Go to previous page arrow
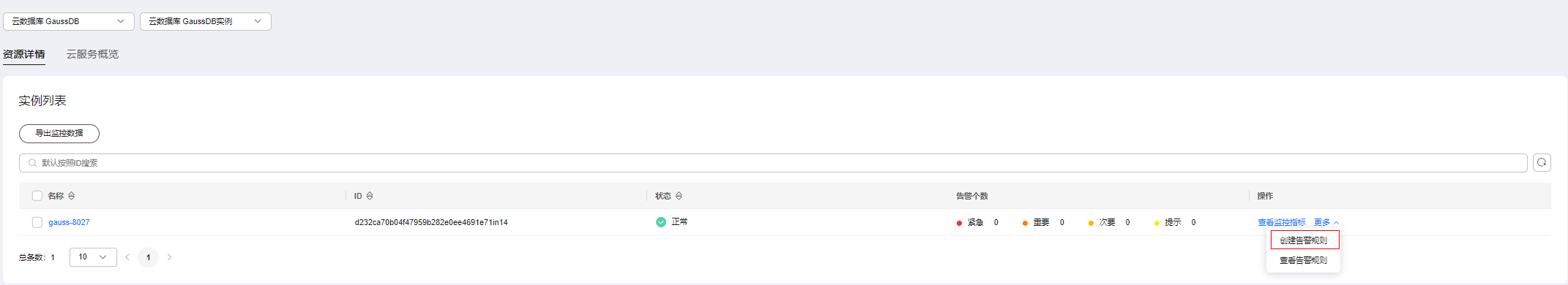 (x=127, y=257)
